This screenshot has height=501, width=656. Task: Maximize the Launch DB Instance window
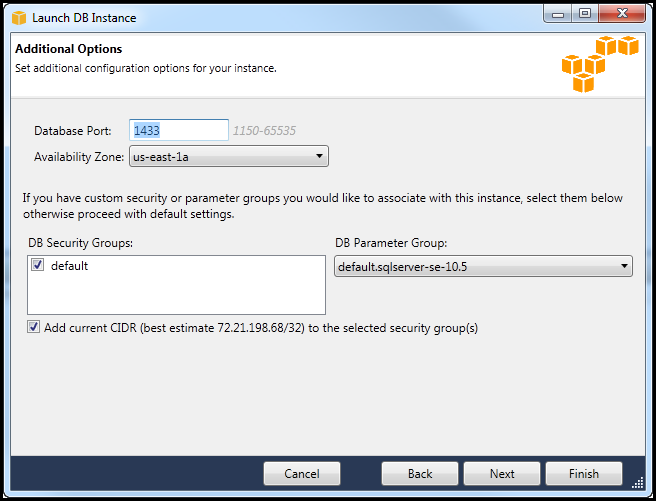click(x=585, y=13)
